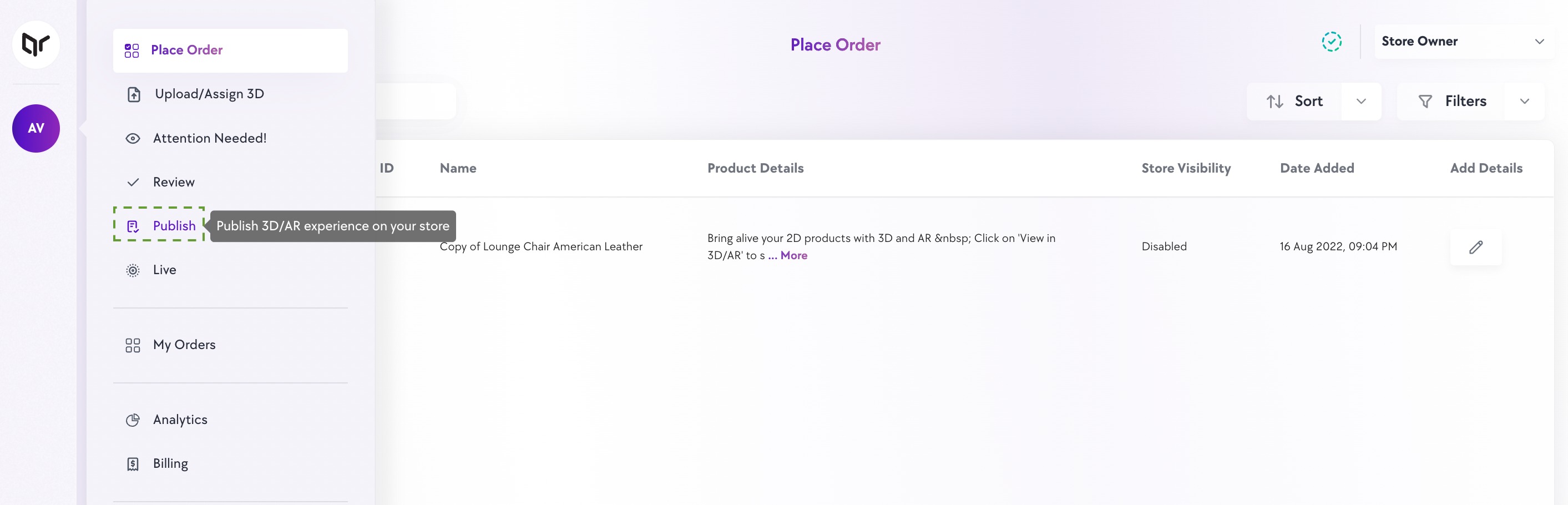Click the Live broadcast icon
This screenshot has height=505, width=1568.
(133, 270)
